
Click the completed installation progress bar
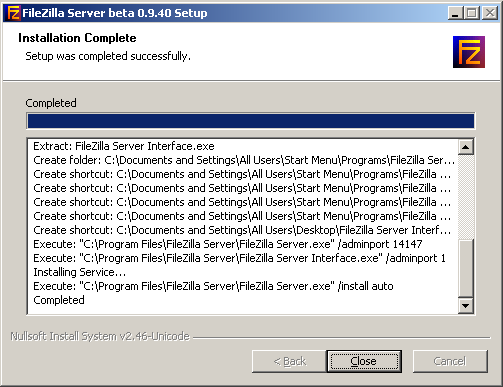click(251, 121)
